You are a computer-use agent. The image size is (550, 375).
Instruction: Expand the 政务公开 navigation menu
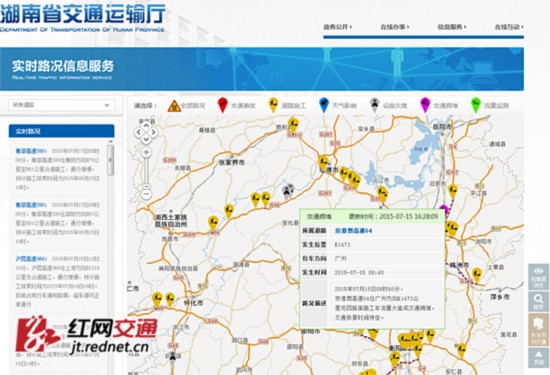click(337, 27)
